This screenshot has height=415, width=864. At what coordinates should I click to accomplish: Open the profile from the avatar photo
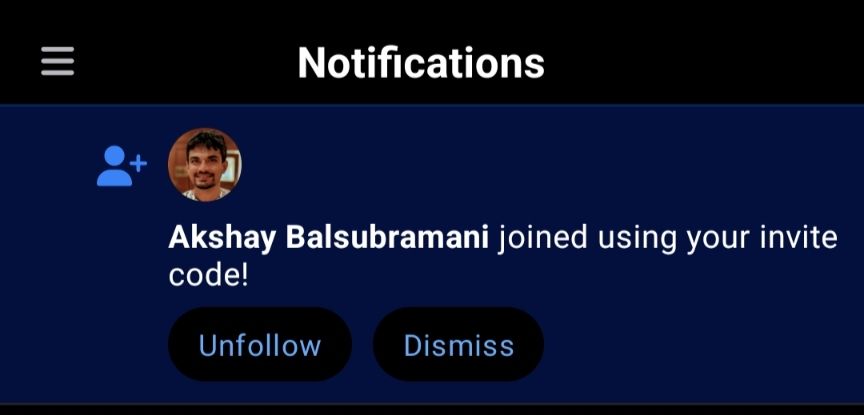click(x=204, y=165)
